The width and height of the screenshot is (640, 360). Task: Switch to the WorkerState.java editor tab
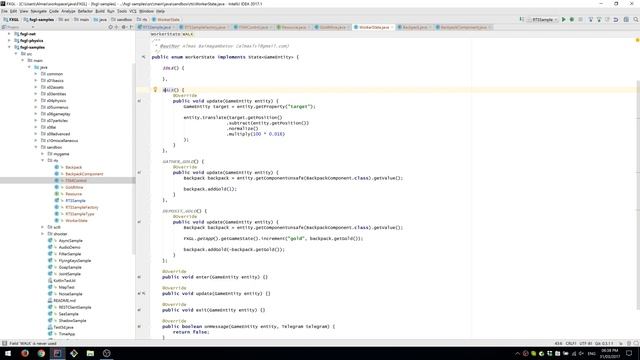tap(373, 27)
